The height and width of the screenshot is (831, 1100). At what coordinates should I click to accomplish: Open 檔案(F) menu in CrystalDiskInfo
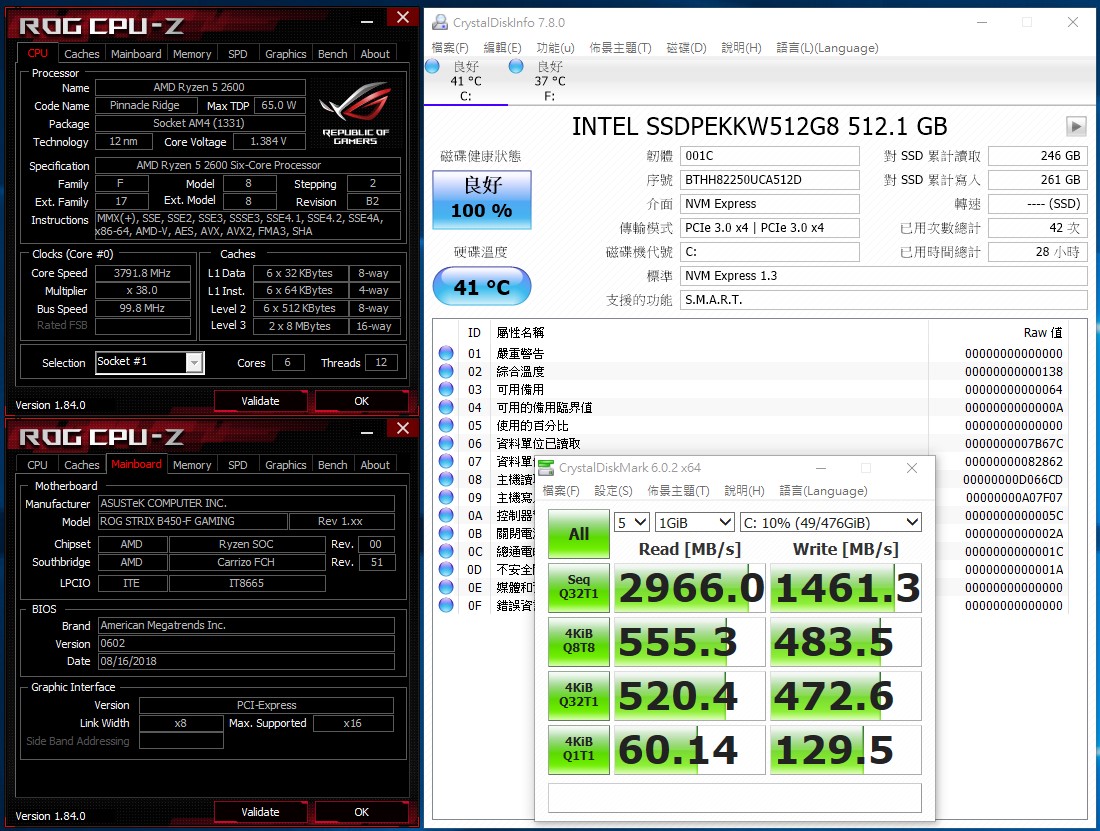(450, 48)
